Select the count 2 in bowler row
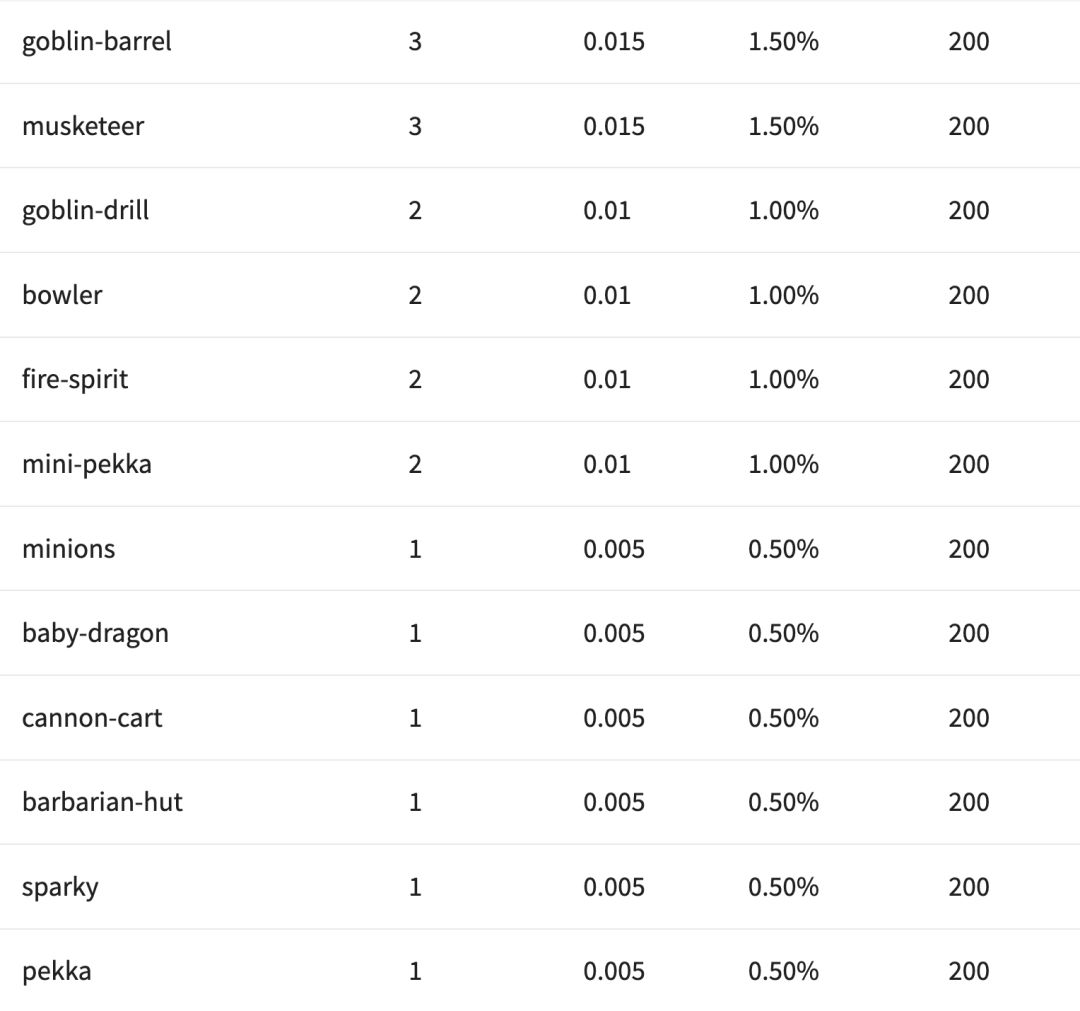The width and height of the screenshot is (1080, 1011). [x=415, y=295]
